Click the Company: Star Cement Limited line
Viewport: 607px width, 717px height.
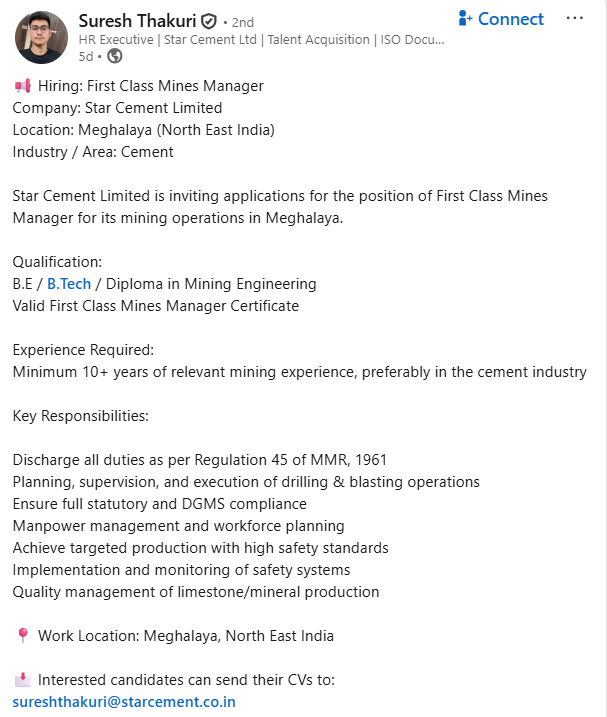[x=117, y=108]
